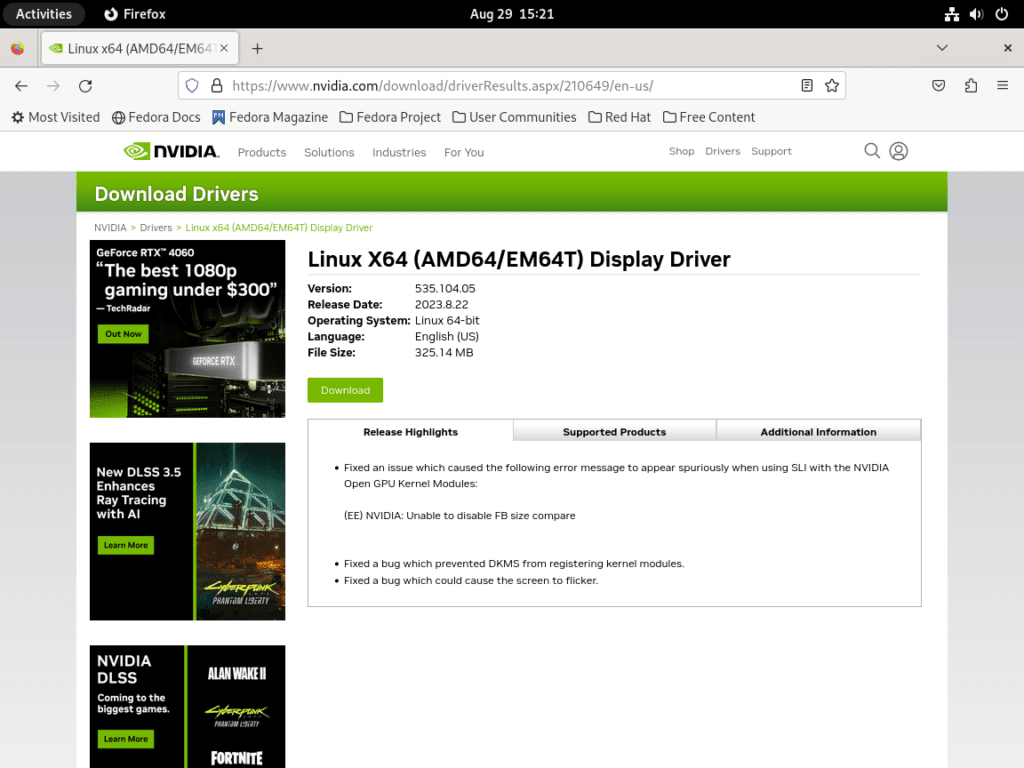This screenshot has width=1024, height=768.
Task: Save the page to Pocket
Action: pyautogui.click(x=938, y=86)
